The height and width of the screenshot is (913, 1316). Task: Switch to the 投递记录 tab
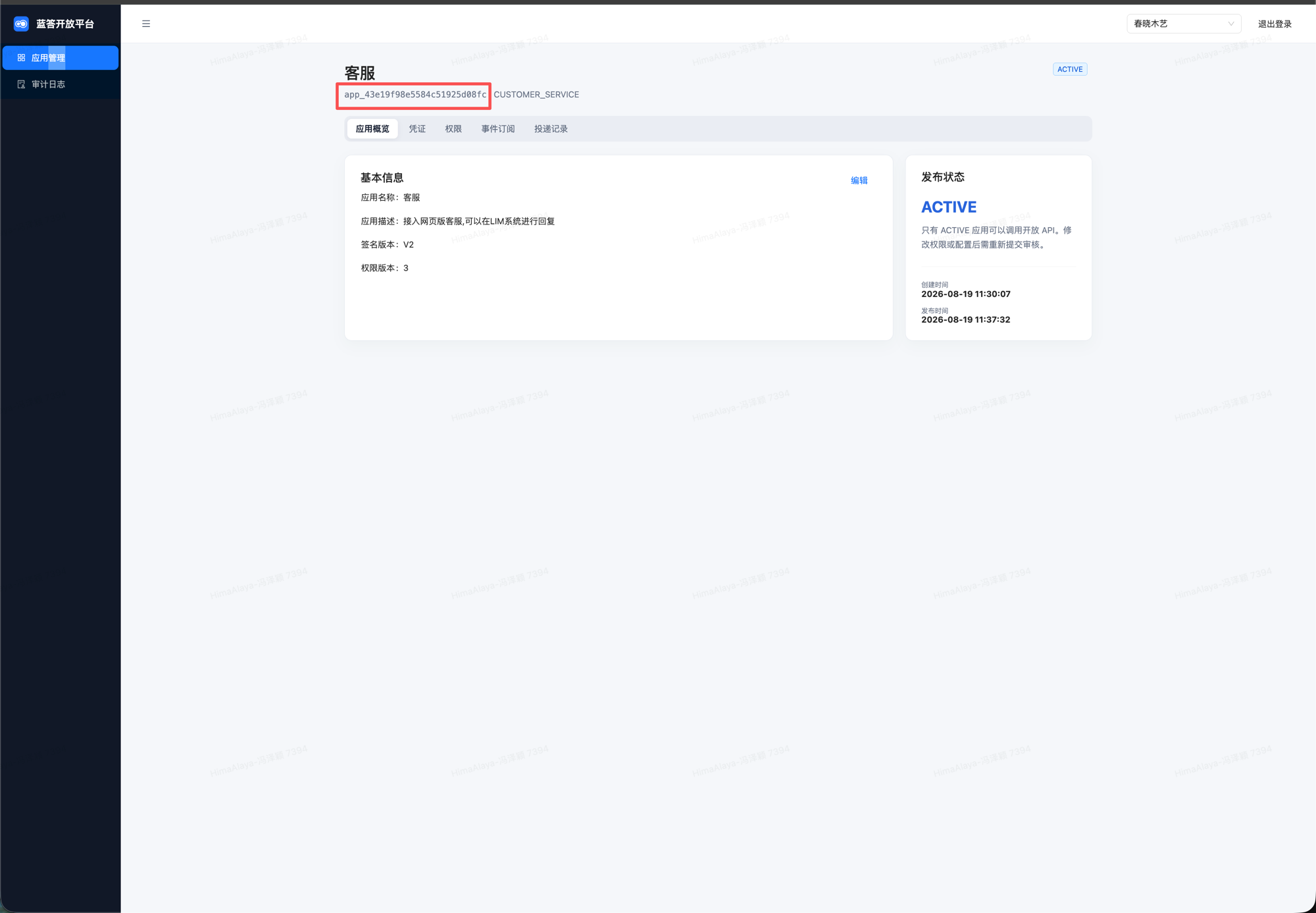tap(551, 129)
